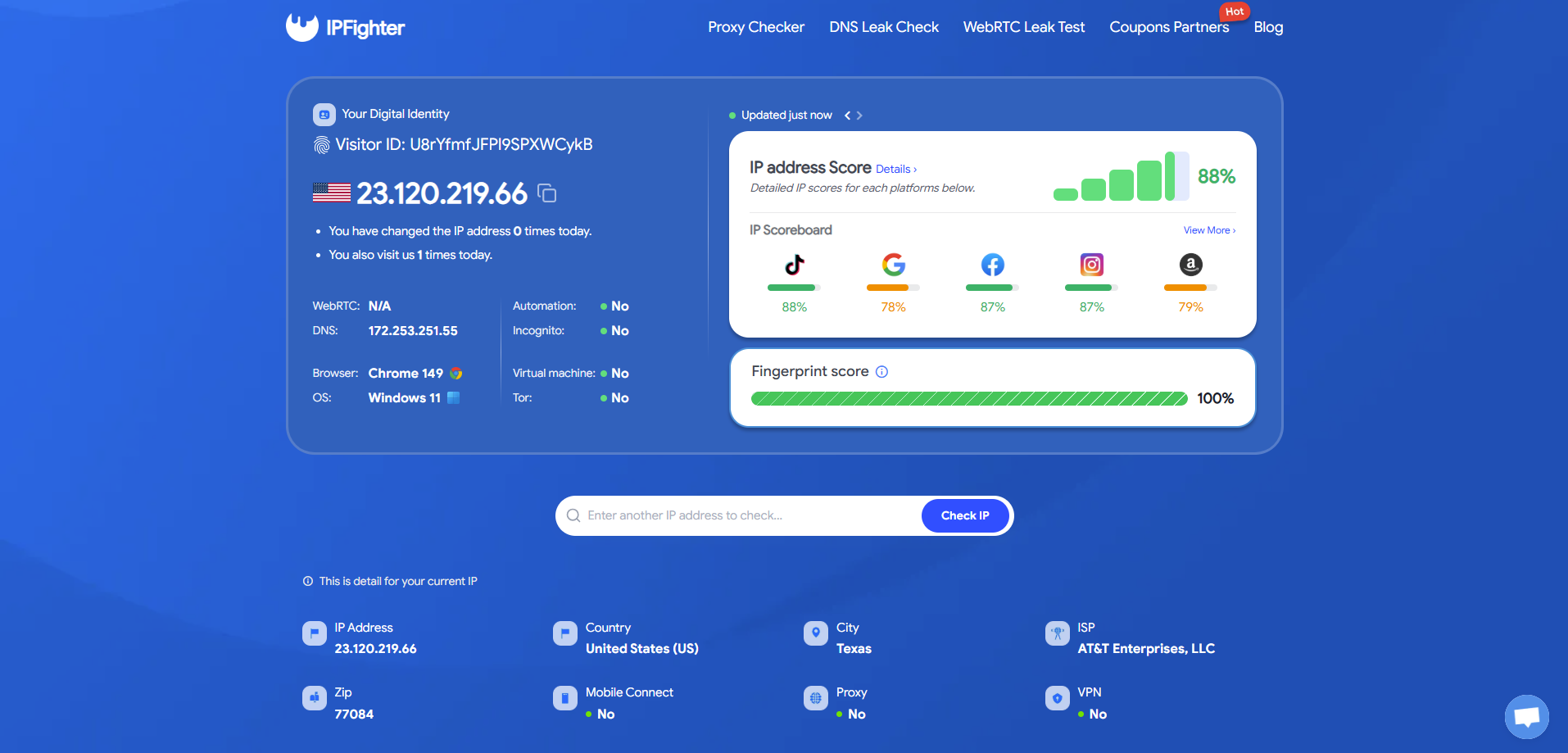Click the Chrome 149 browser text
Image resolution: width=1568 pixels, height=753 pixels.
[x=406, y=374]
